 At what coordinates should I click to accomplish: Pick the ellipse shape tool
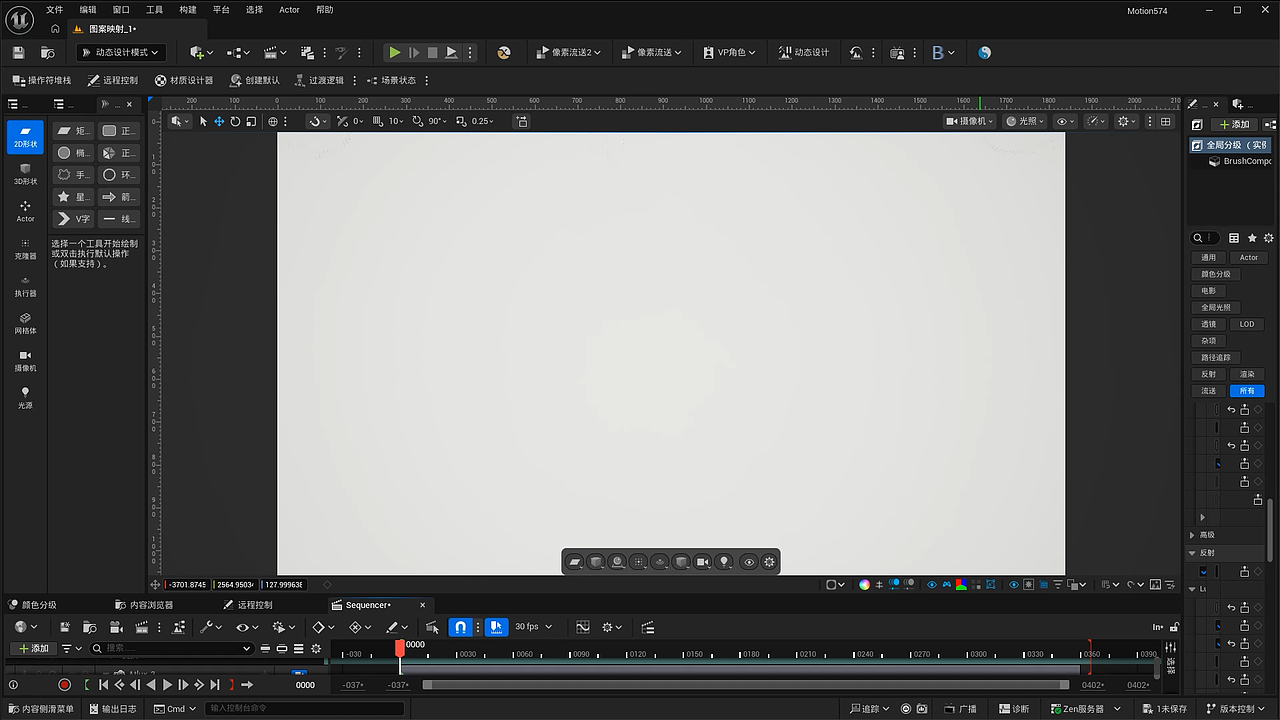pos(74,153)
